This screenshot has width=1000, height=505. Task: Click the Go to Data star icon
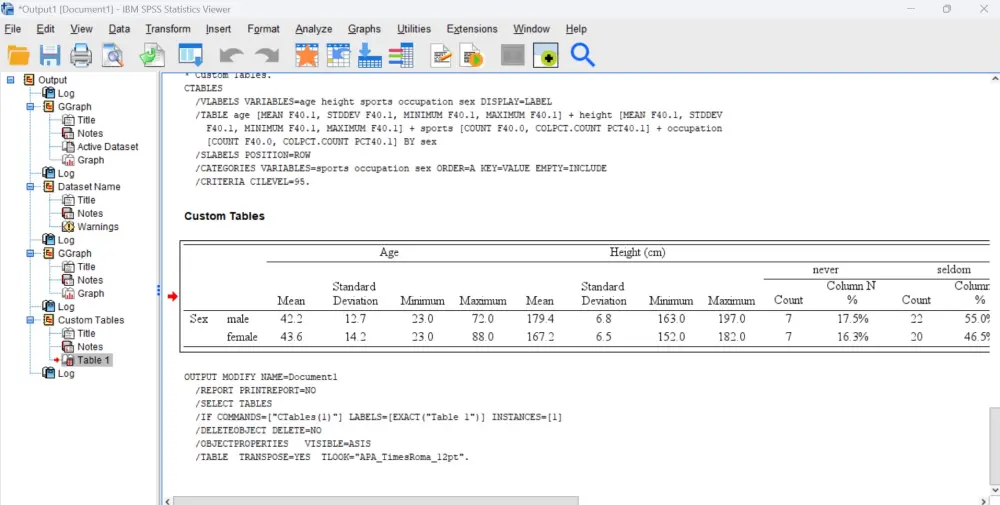pyautogui.click(x=307, y=55)
